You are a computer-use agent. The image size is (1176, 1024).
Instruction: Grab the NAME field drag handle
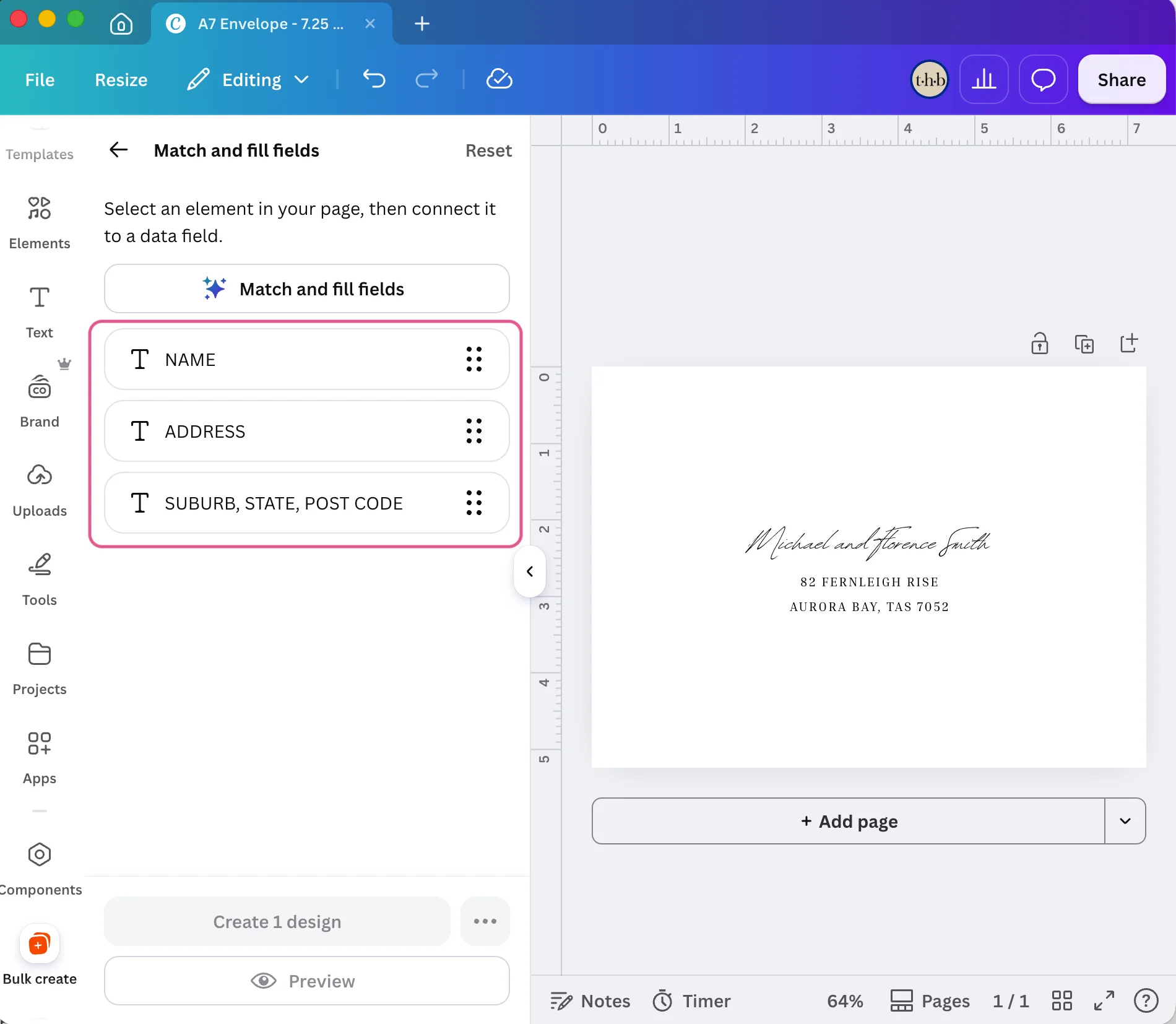click(x=474, y=359)
